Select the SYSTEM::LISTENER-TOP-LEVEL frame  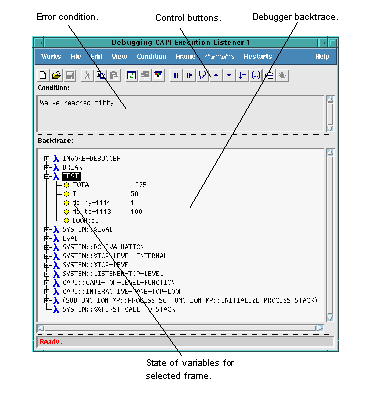pyautogui.click(x=113, y=274)
